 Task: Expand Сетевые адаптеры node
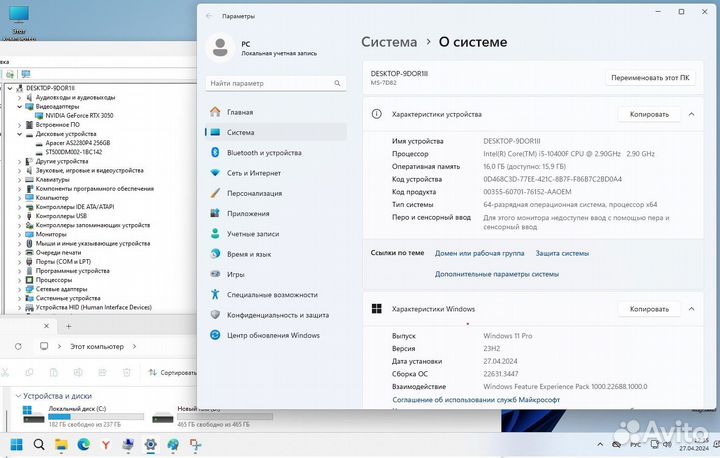coord(19,289)
